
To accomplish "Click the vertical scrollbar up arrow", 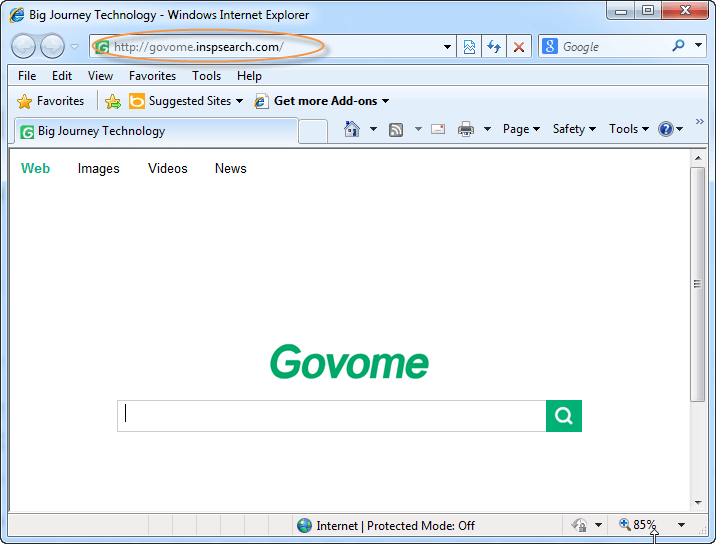I will [x=698, y=158].
